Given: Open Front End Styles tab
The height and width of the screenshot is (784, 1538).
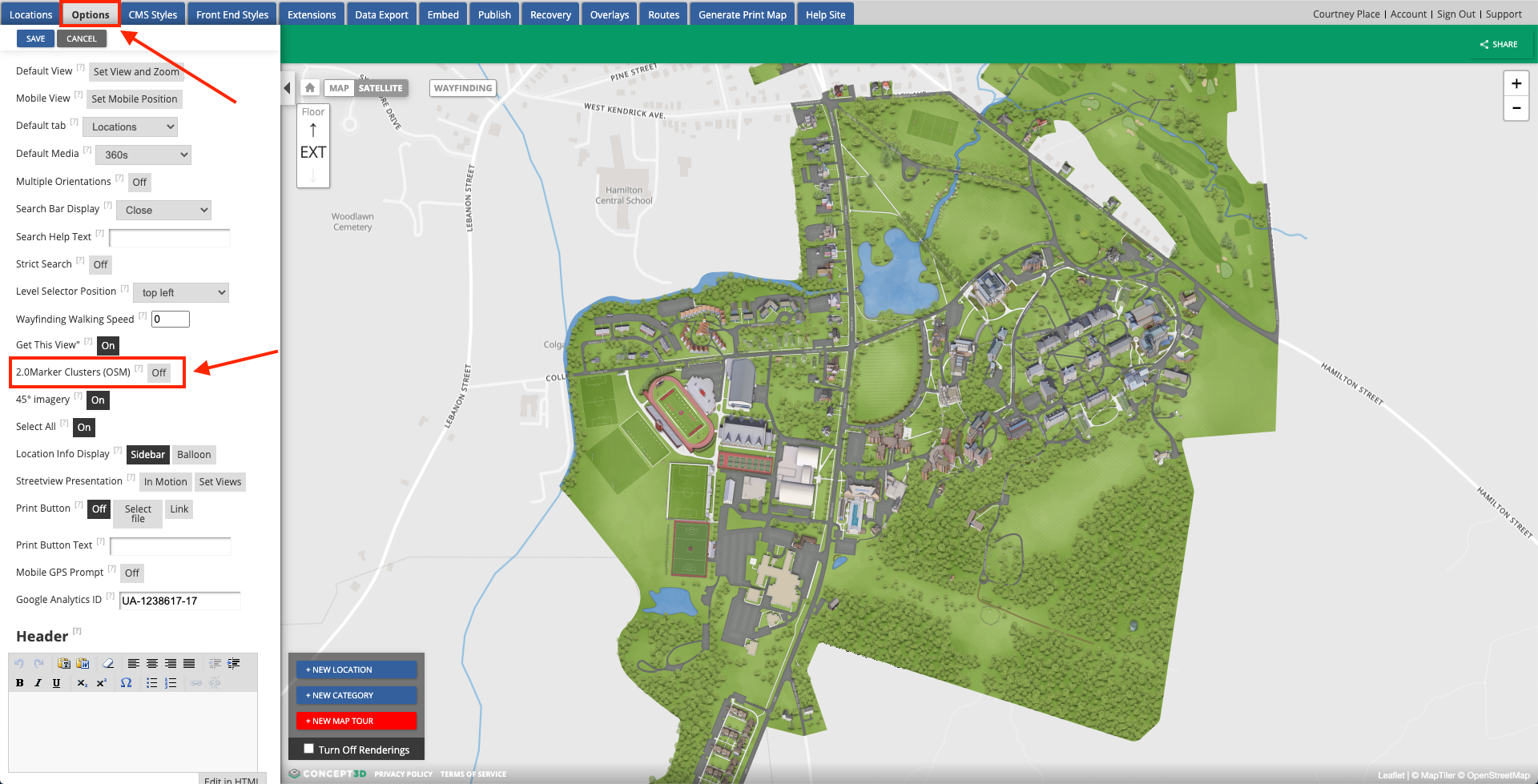Looking at the screenshot, I should pyautogui.click(x=232, y=14).
